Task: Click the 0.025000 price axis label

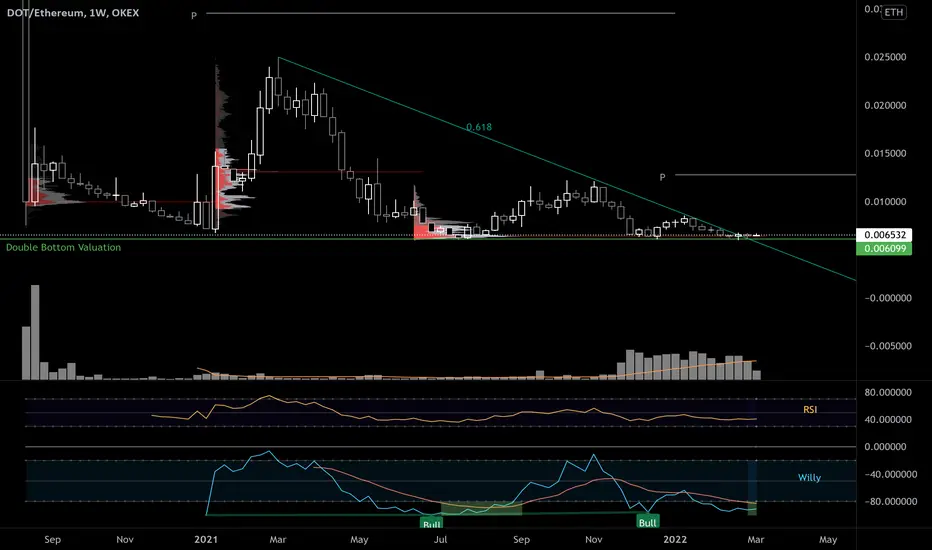Action: [885, 57]
